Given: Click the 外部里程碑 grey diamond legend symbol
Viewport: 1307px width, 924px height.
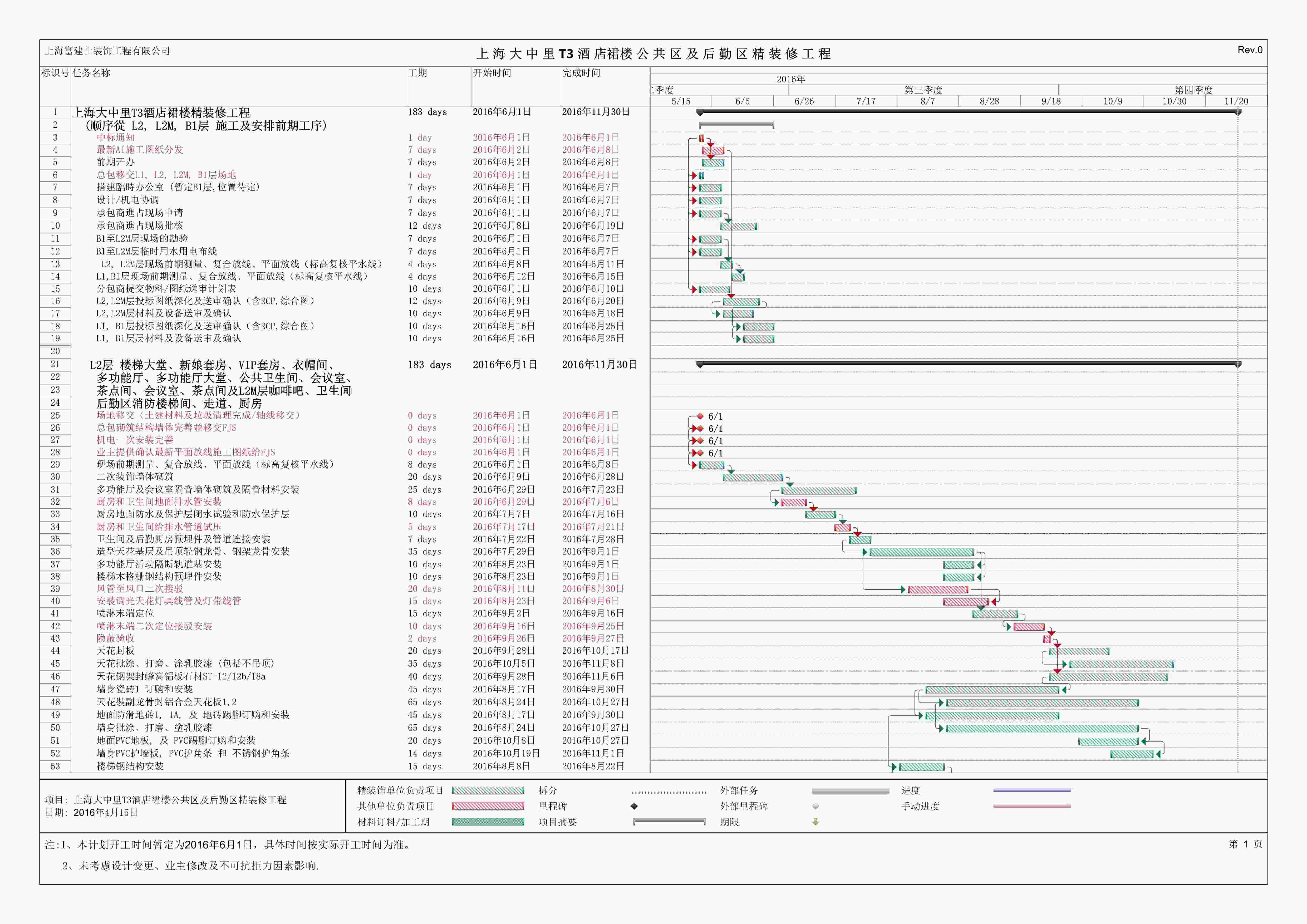Looking at the screenshot, I should click(x=816, y=806).
